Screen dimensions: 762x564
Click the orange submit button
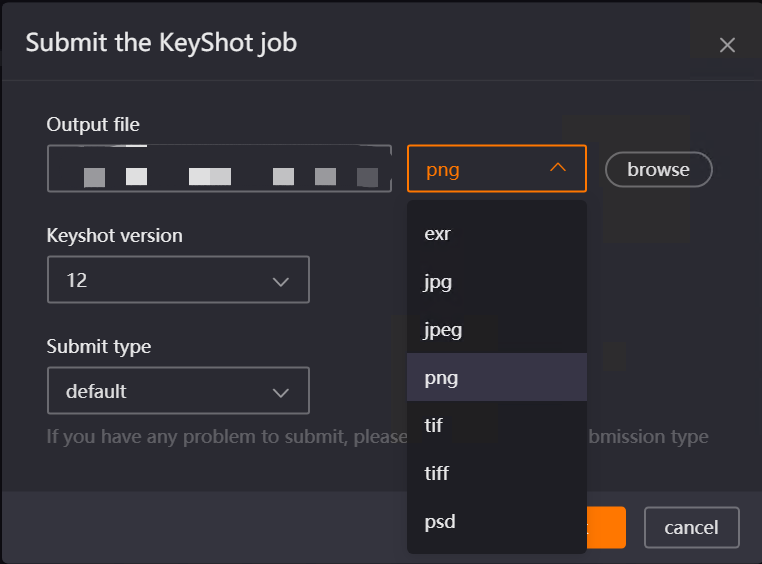pyautogui.click(x=606, y=528)
